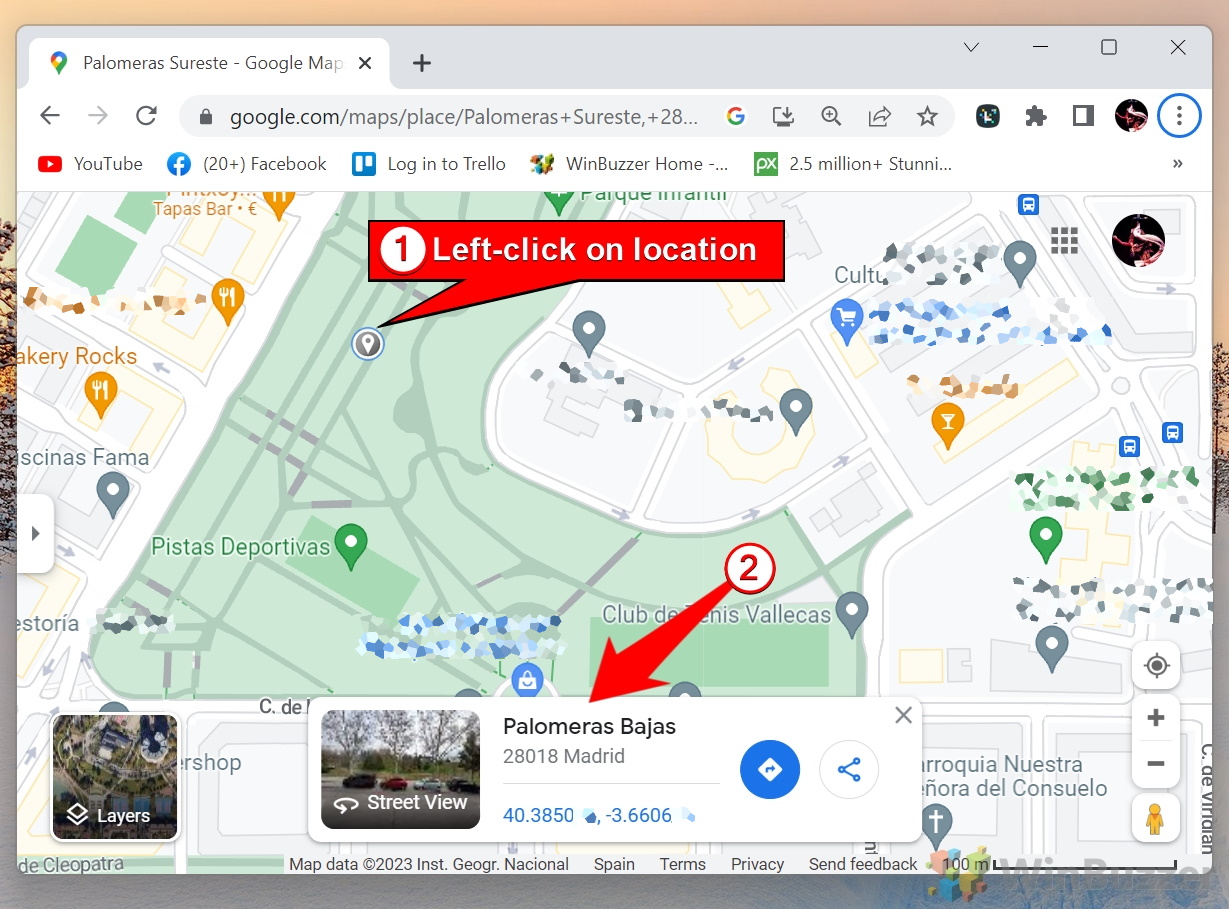Open the Terms link
Viewport: 1229px width, 909px height.
coord(682,864)
